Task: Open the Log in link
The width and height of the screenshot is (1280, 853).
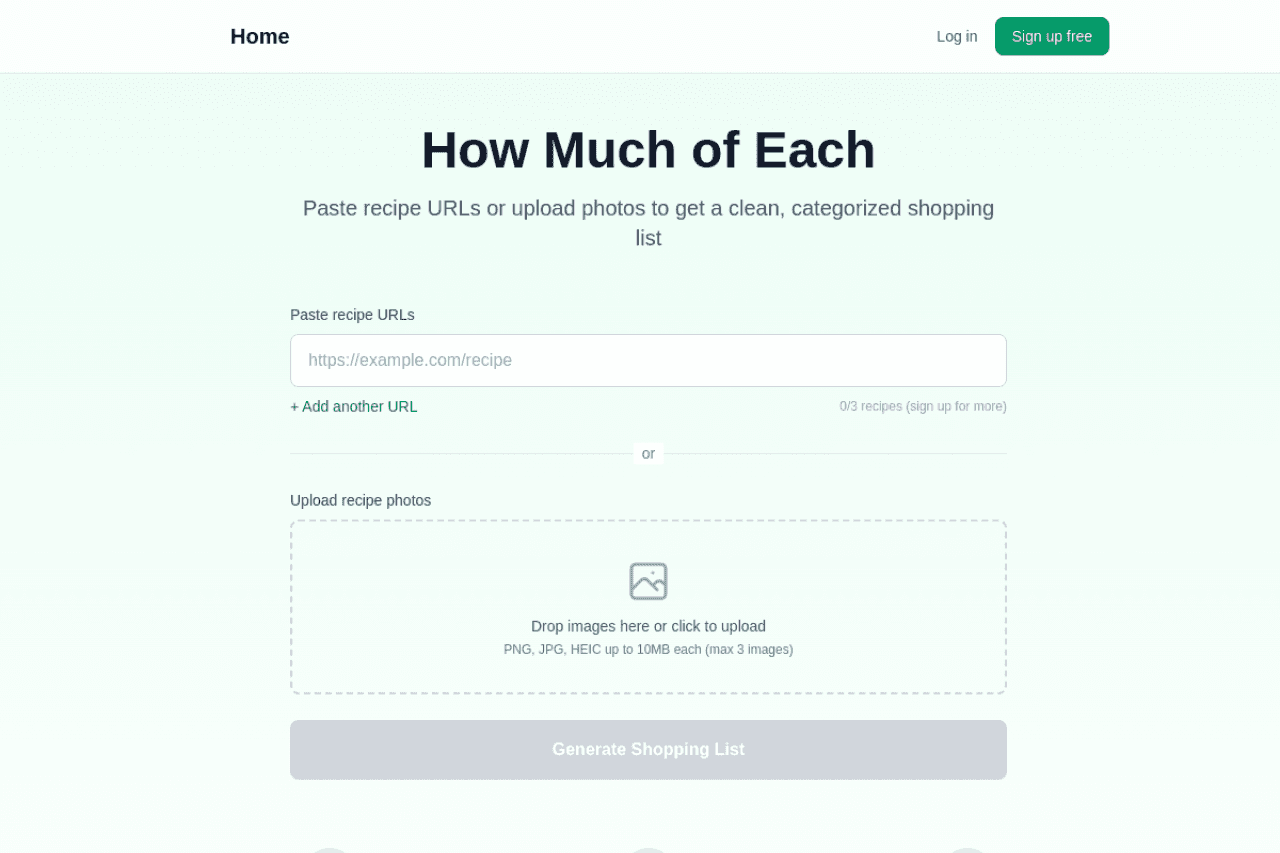Action: (x=956, y=36)
